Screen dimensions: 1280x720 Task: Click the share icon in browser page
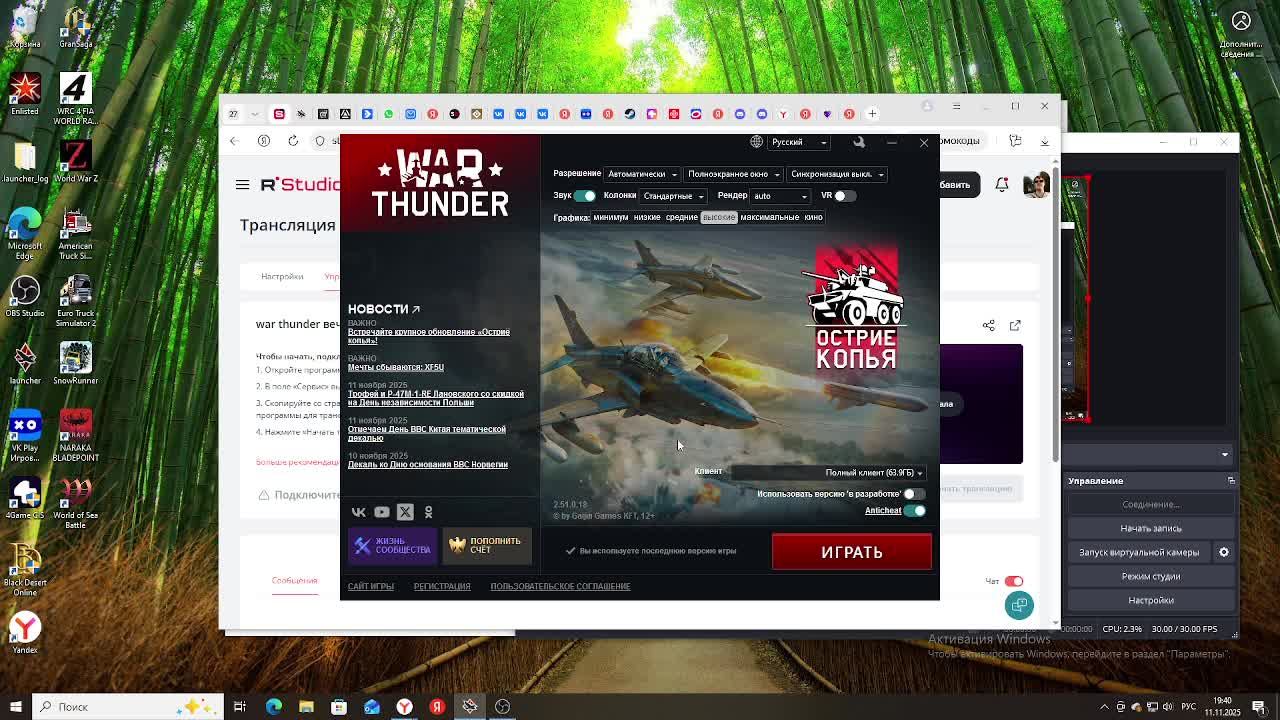point(989,325)
